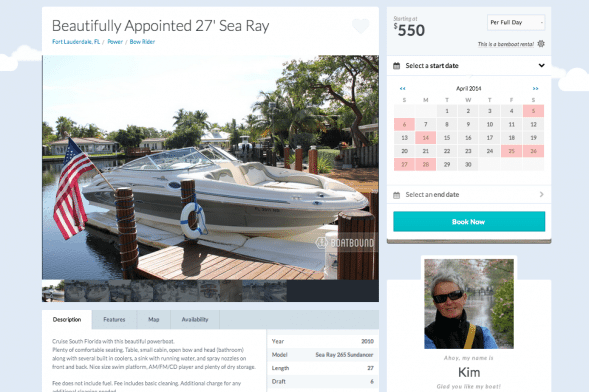Select April 15 on the calendar
The height and width of the screenshot is (392, 589).
(447, 138)
